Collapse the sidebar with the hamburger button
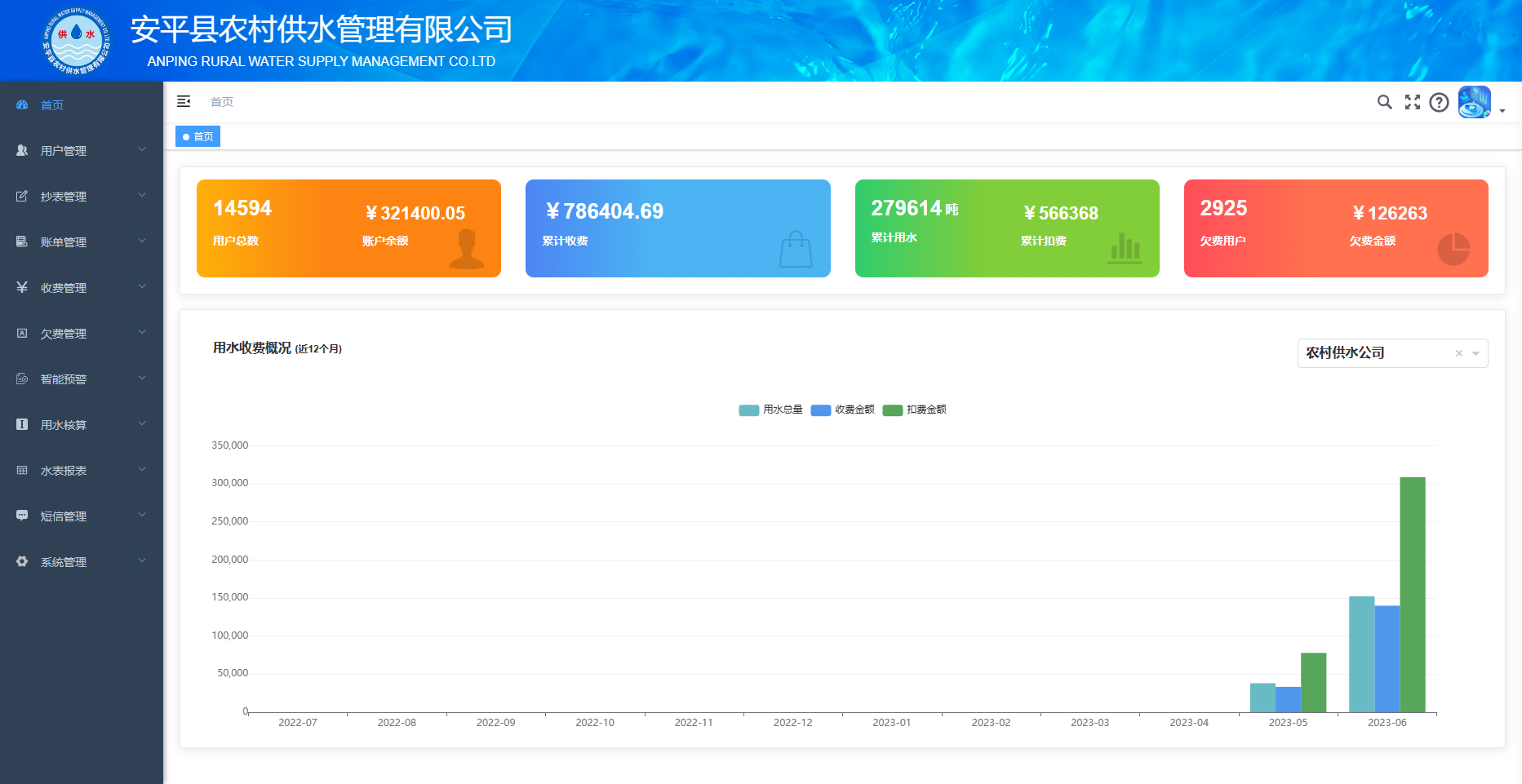This screenshot has height=784, width=1522. pyautogui.click(x=184, y=101)
